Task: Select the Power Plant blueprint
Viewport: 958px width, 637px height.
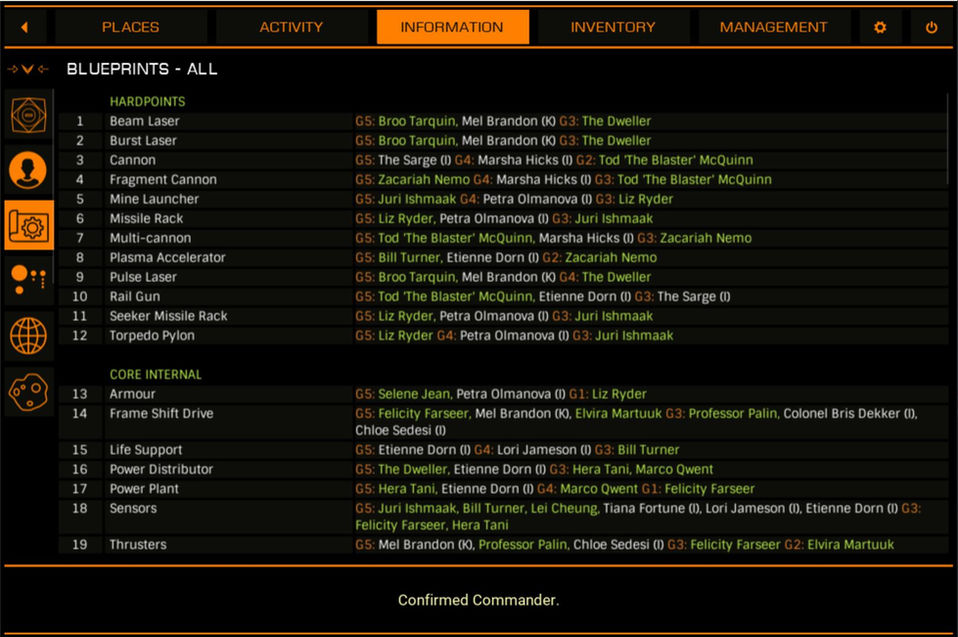Action: pos(503,489)
